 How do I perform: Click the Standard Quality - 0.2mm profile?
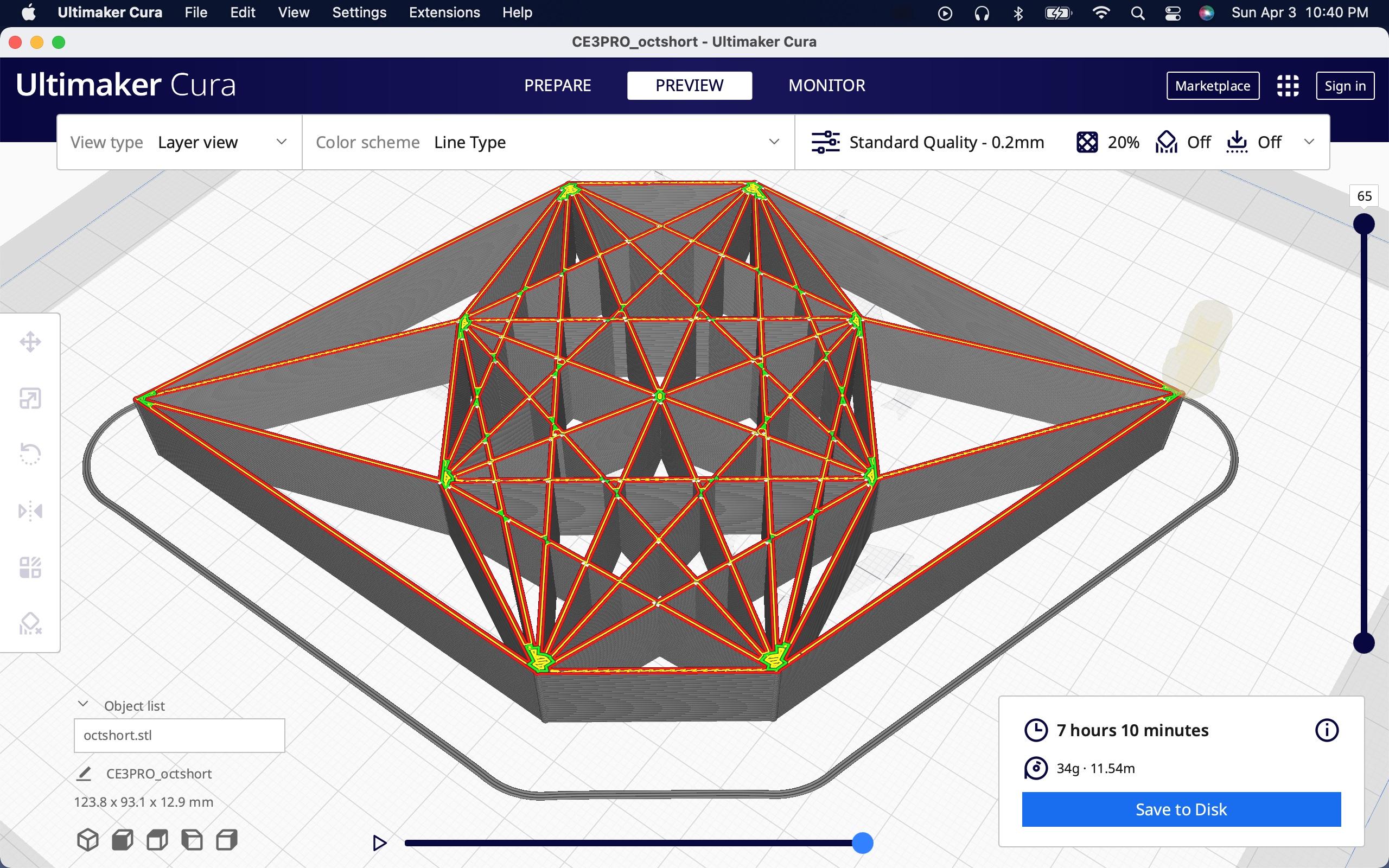[x=946, y=142]
